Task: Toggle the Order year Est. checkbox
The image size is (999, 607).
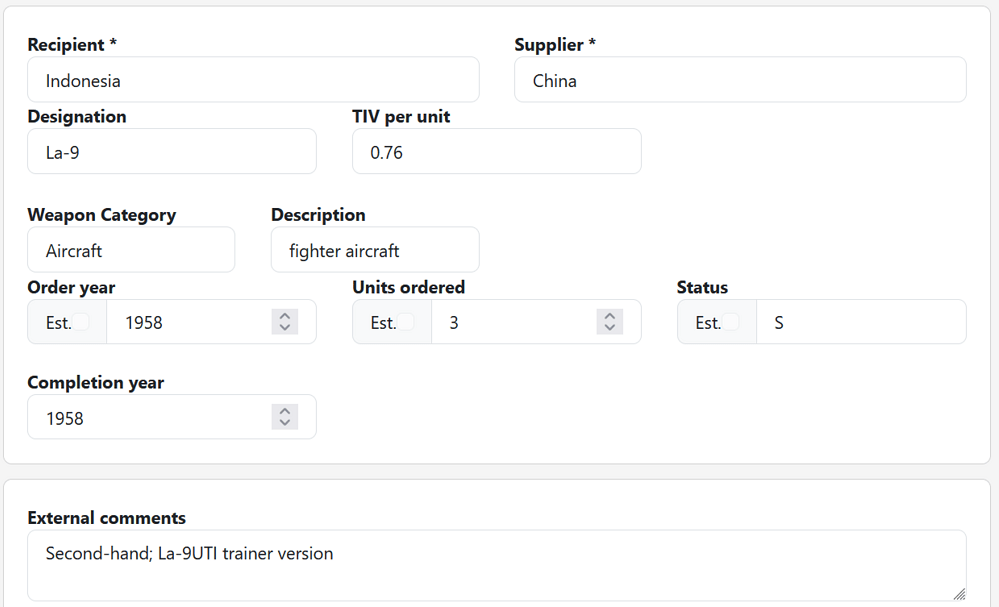Action: [82, 322]
